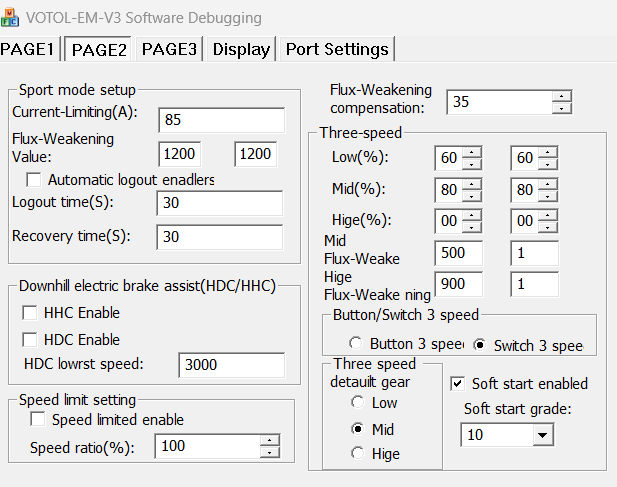
Task: Lower Speed ratio(%) with down arrow
Action: click(x=270, y=452)
